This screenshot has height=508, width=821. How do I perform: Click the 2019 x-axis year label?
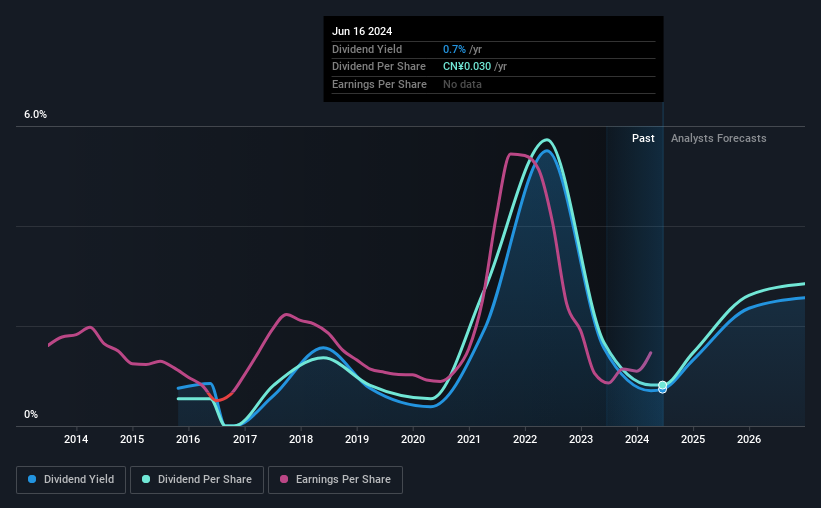(x=357, y=439)
